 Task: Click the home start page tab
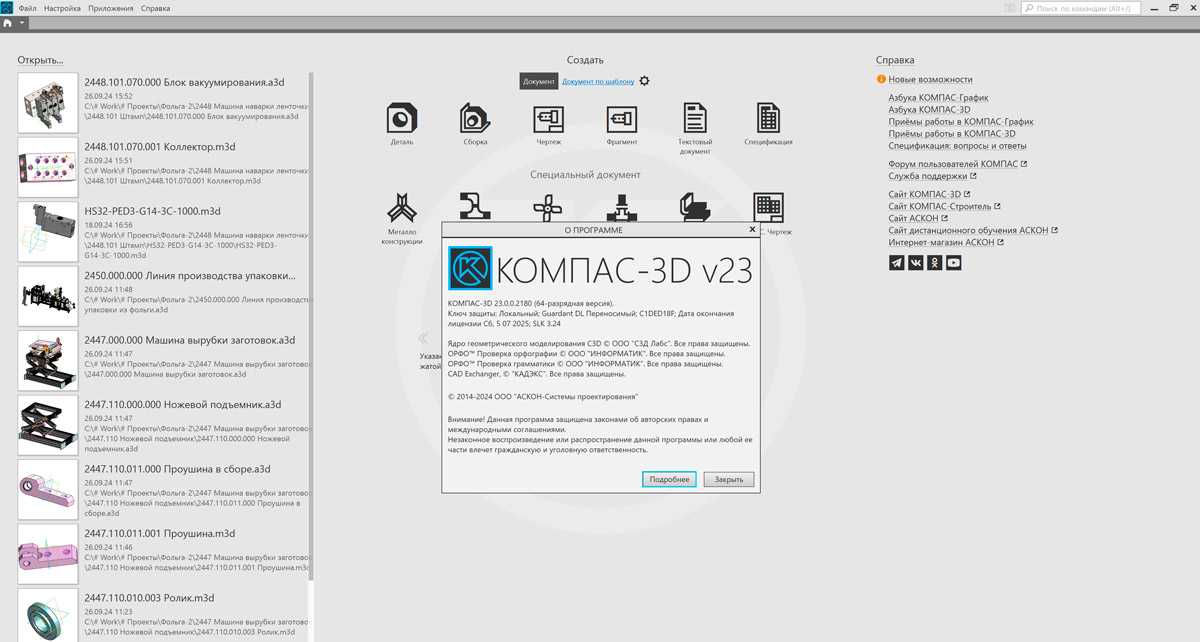click(8, 22)
